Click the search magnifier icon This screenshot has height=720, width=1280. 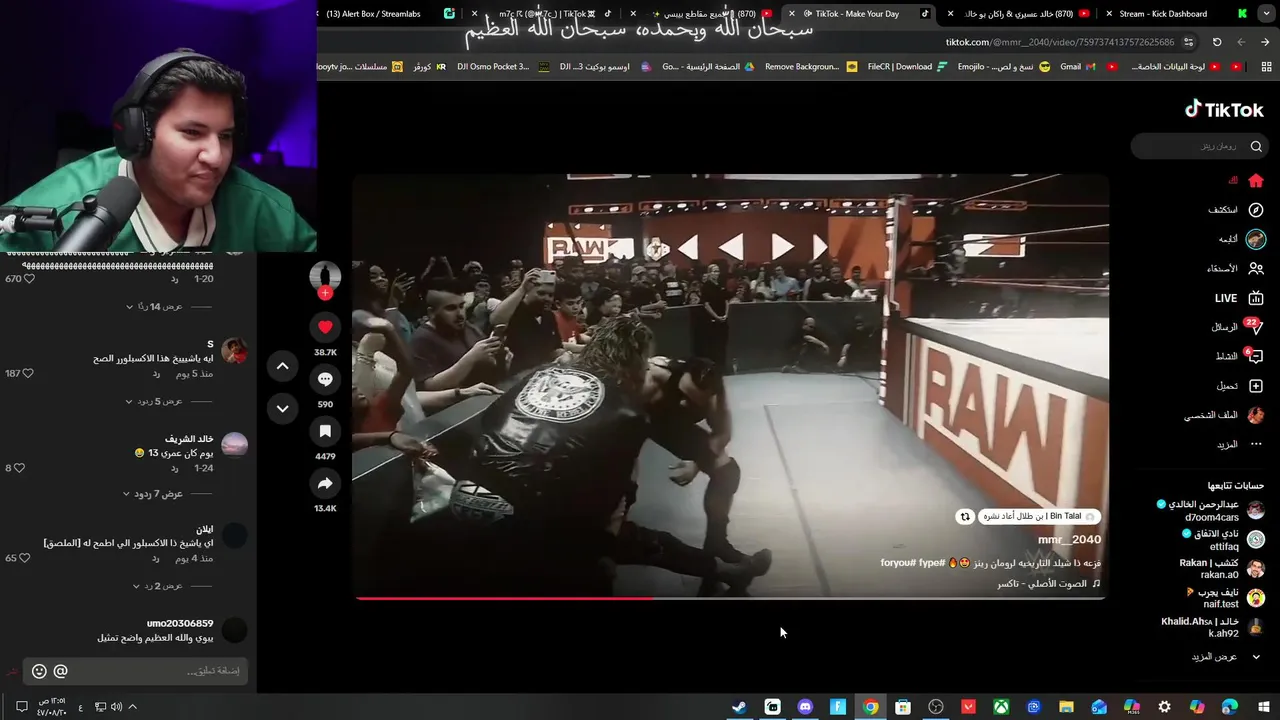(x=1256, y=146)
